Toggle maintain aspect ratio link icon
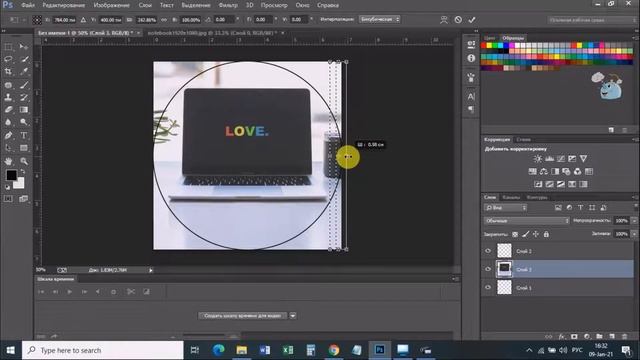Image resolution: width=640 pixels, height=360 pixels. click(x=164, y=20)
